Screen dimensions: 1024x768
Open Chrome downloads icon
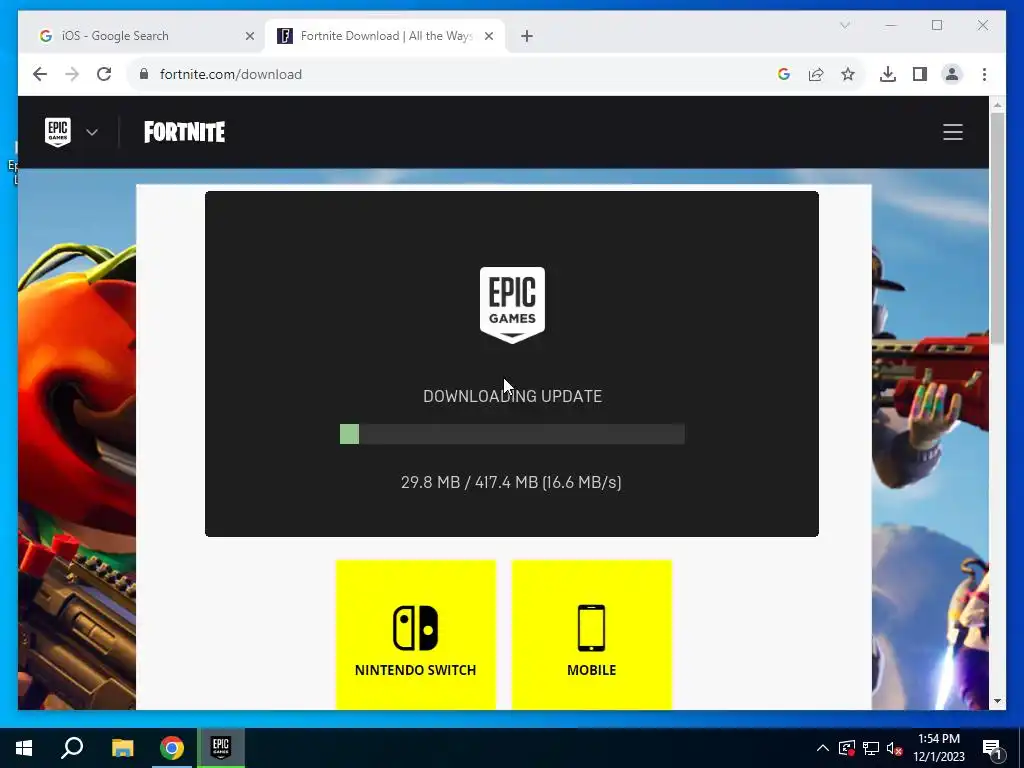(x=888, y=74)
